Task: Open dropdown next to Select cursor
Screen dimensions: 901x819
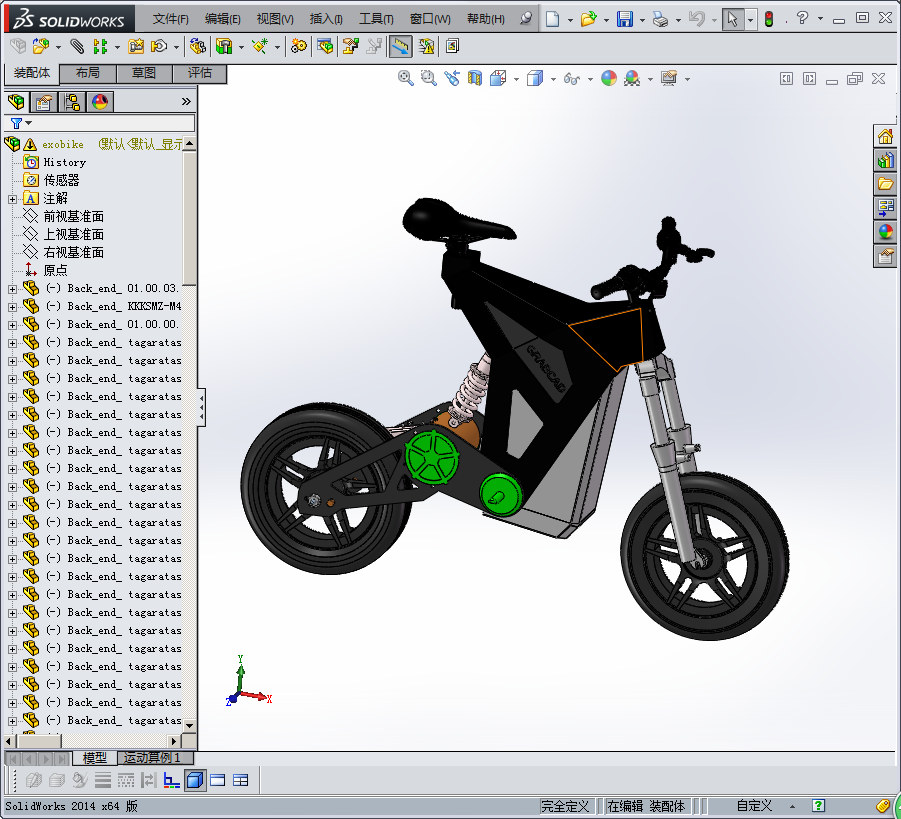Action: click(x=750, y=20)
